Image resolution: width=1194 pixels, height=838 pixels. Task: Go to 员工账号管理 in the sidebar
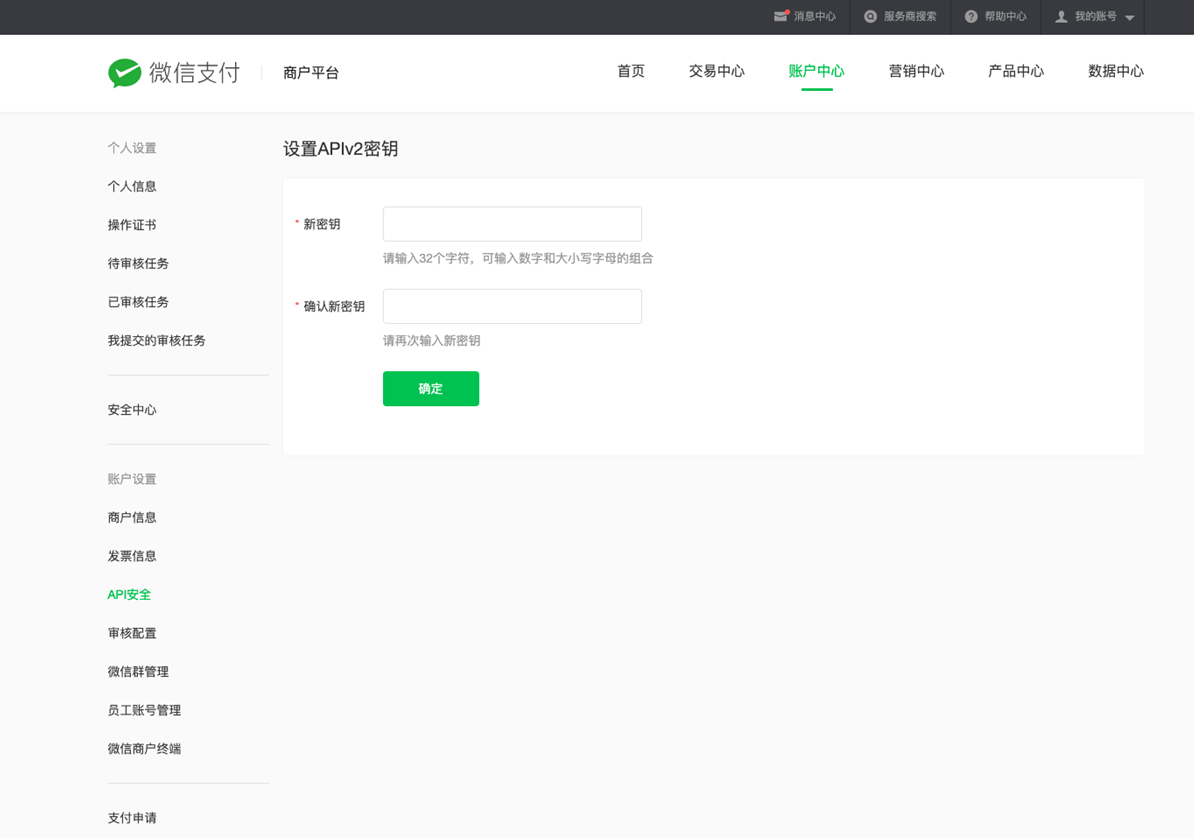(x=144, y=710)
